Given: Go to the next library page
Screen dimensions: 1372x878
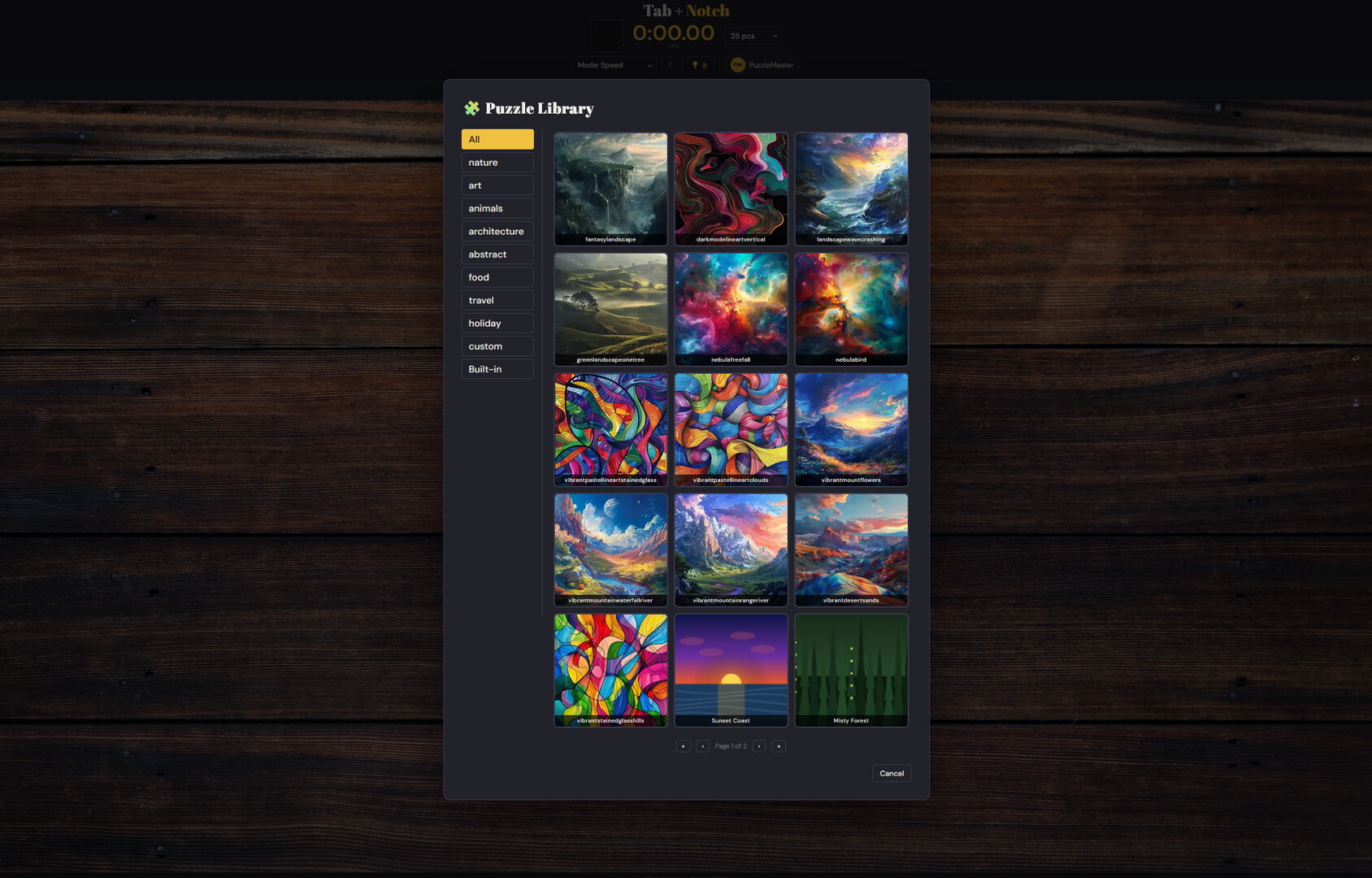Looking at the screenshot, I should tap(758, 746).
